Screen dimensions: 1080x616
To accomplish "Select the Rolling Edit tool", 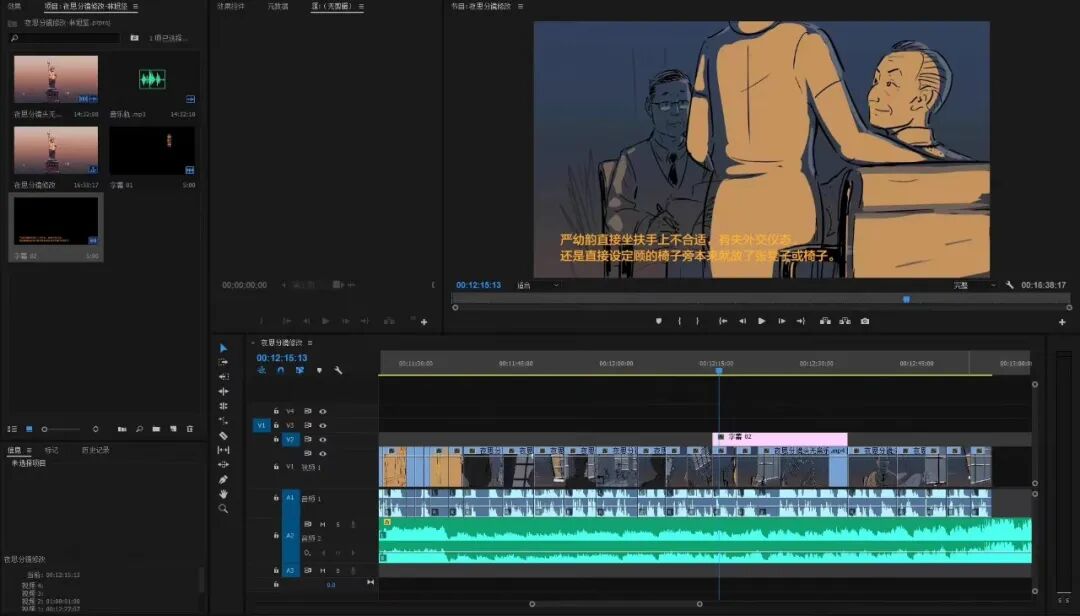I will point(223,391).
